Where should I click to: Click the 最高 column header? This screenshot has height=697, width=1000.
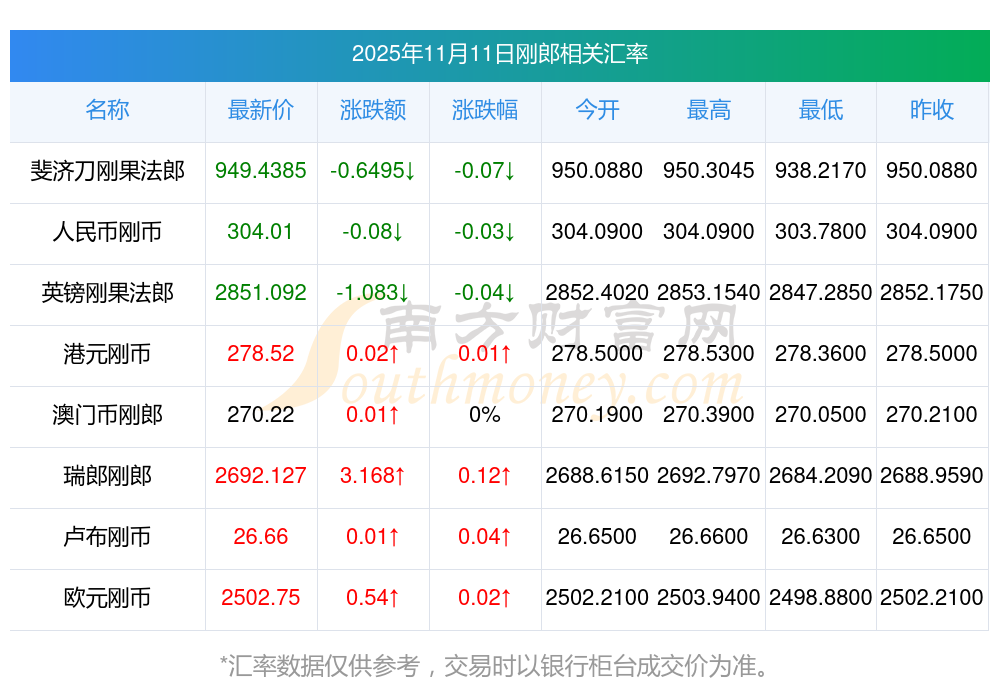click(709, 110)
